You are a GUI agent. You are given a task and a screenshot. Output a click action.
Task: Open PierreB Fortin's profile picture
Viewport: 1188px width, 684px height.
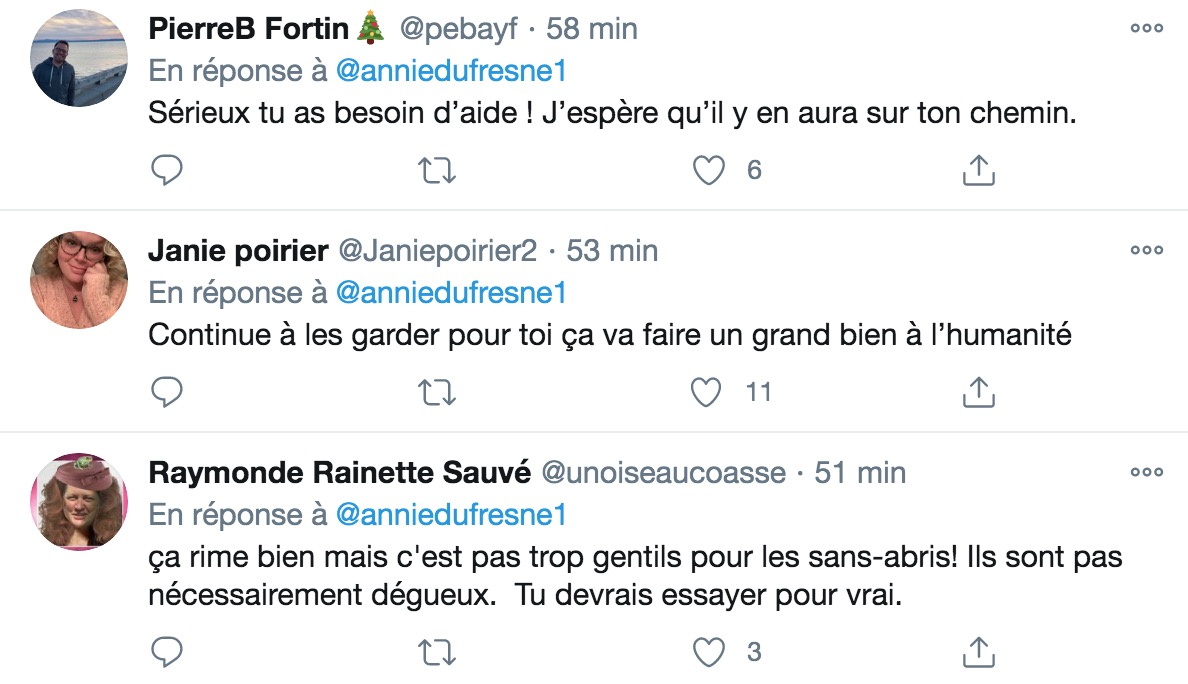[x=79, y=58]
